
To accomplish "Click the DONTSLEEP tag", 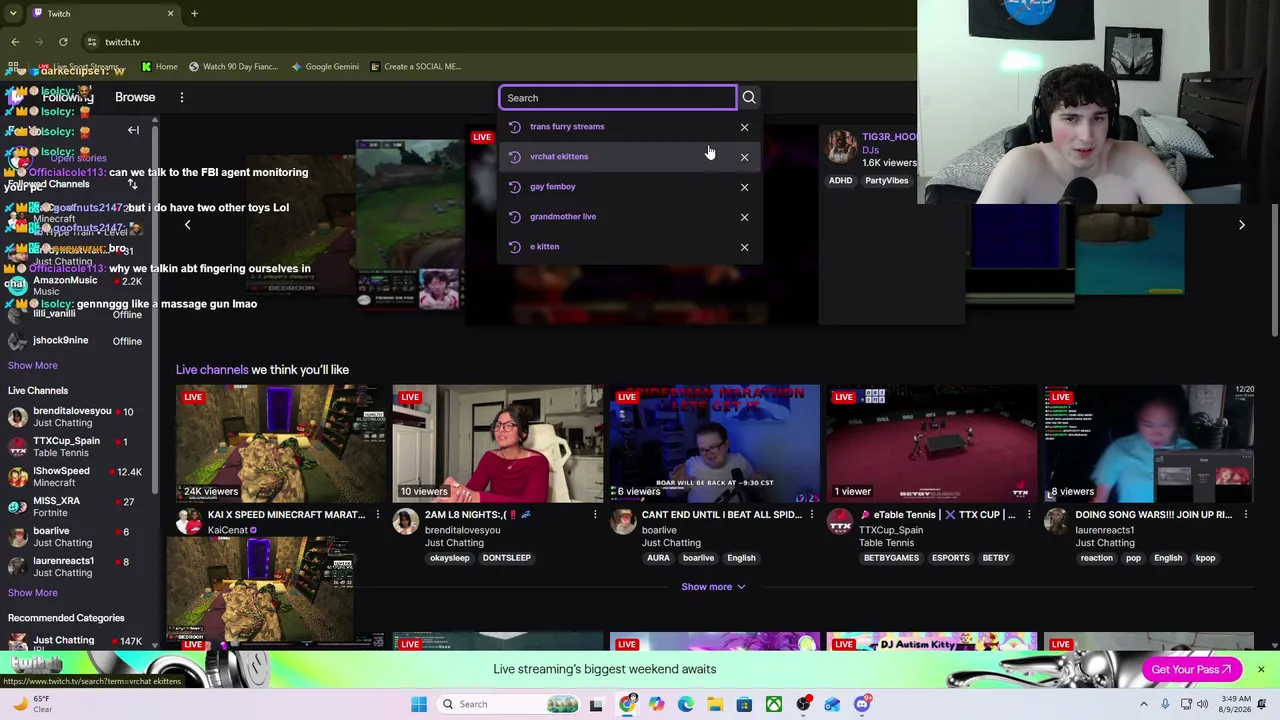I will [x=506, y=558].
